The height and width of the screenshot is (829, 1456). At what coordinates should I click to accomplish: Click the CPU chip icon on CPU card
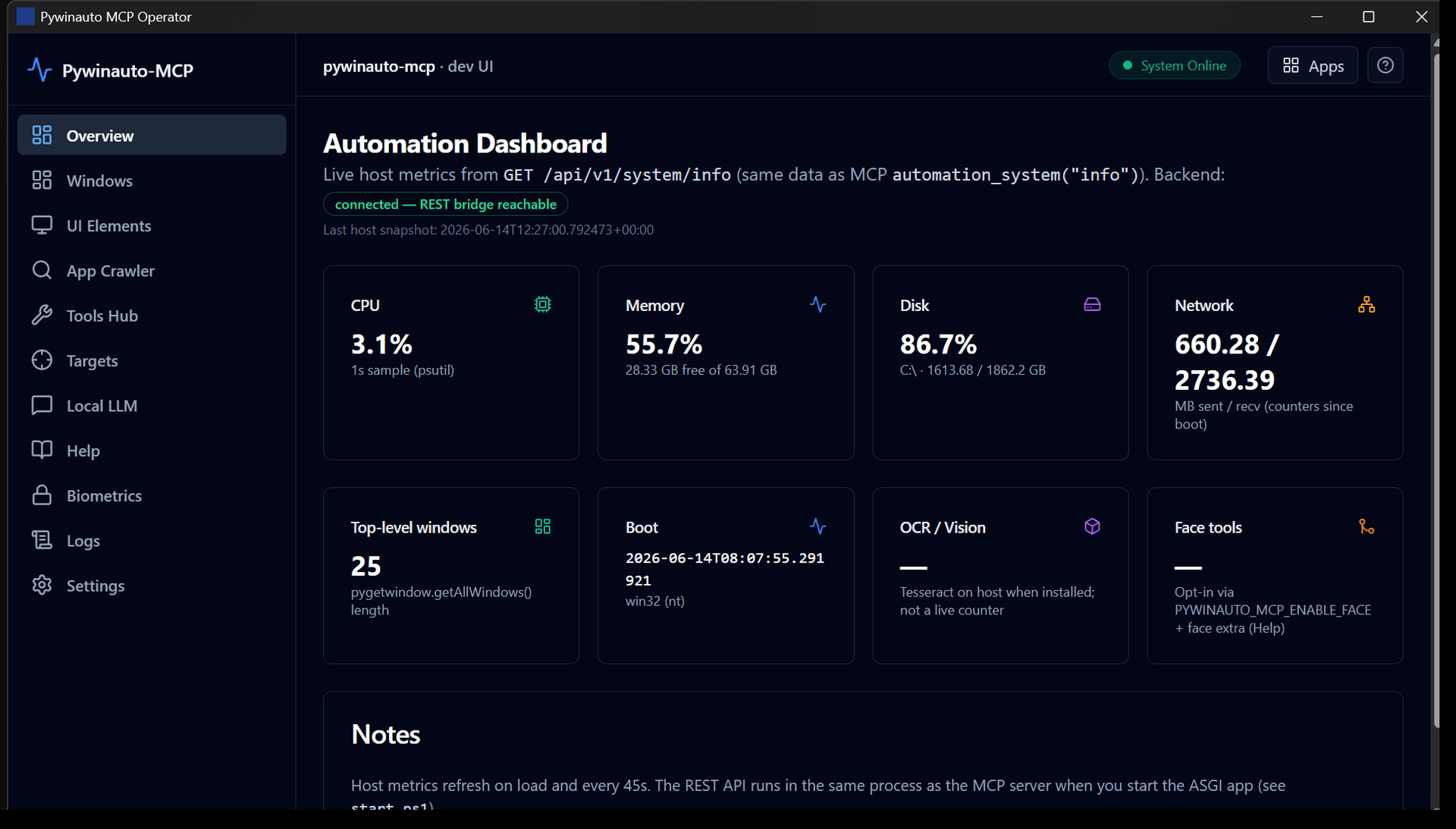pyautogui.click(x=543, y=304)
